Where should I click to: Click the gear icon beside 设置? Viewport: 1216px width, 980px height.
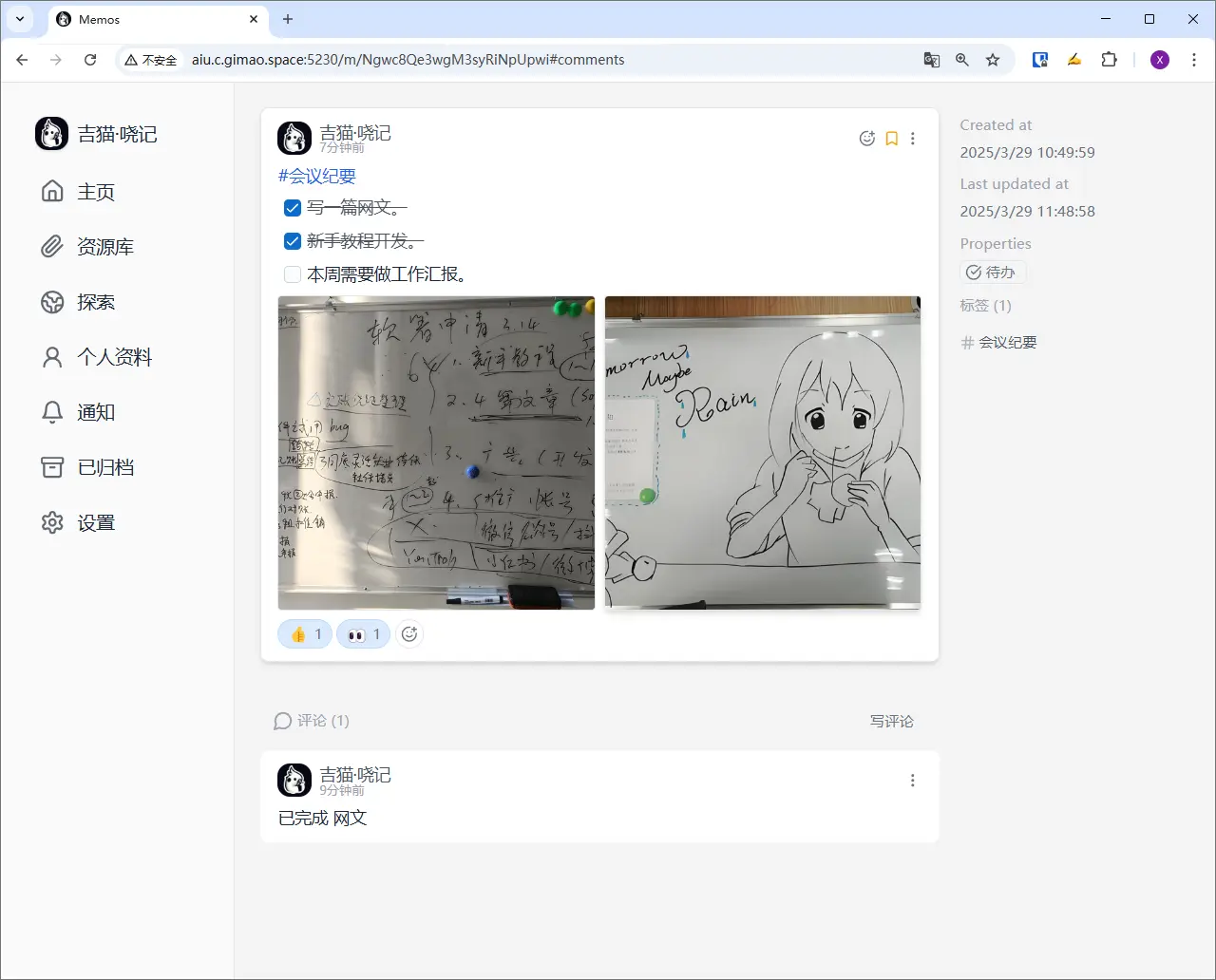click(x=52, y=522)
